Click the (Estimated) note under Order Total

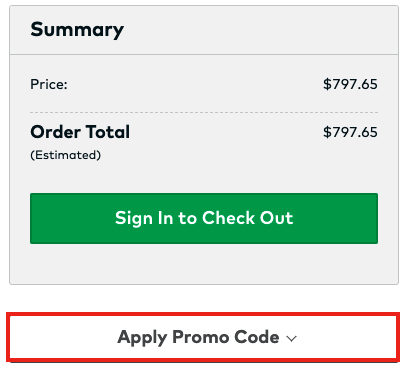tap(66, 155)
